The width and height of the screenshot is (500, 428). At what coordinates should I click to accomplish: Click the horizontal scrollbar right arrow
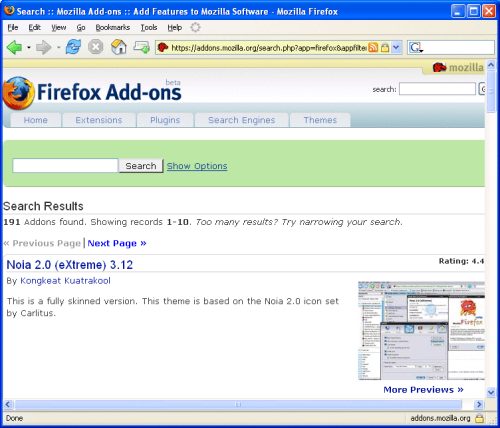coord(479,404)
